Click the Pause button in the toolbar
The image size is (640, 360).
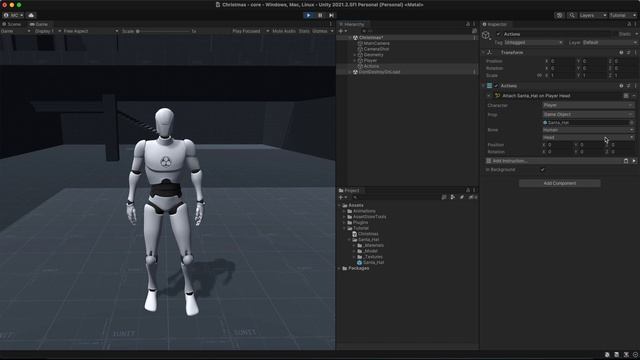[x=320, y=15]
